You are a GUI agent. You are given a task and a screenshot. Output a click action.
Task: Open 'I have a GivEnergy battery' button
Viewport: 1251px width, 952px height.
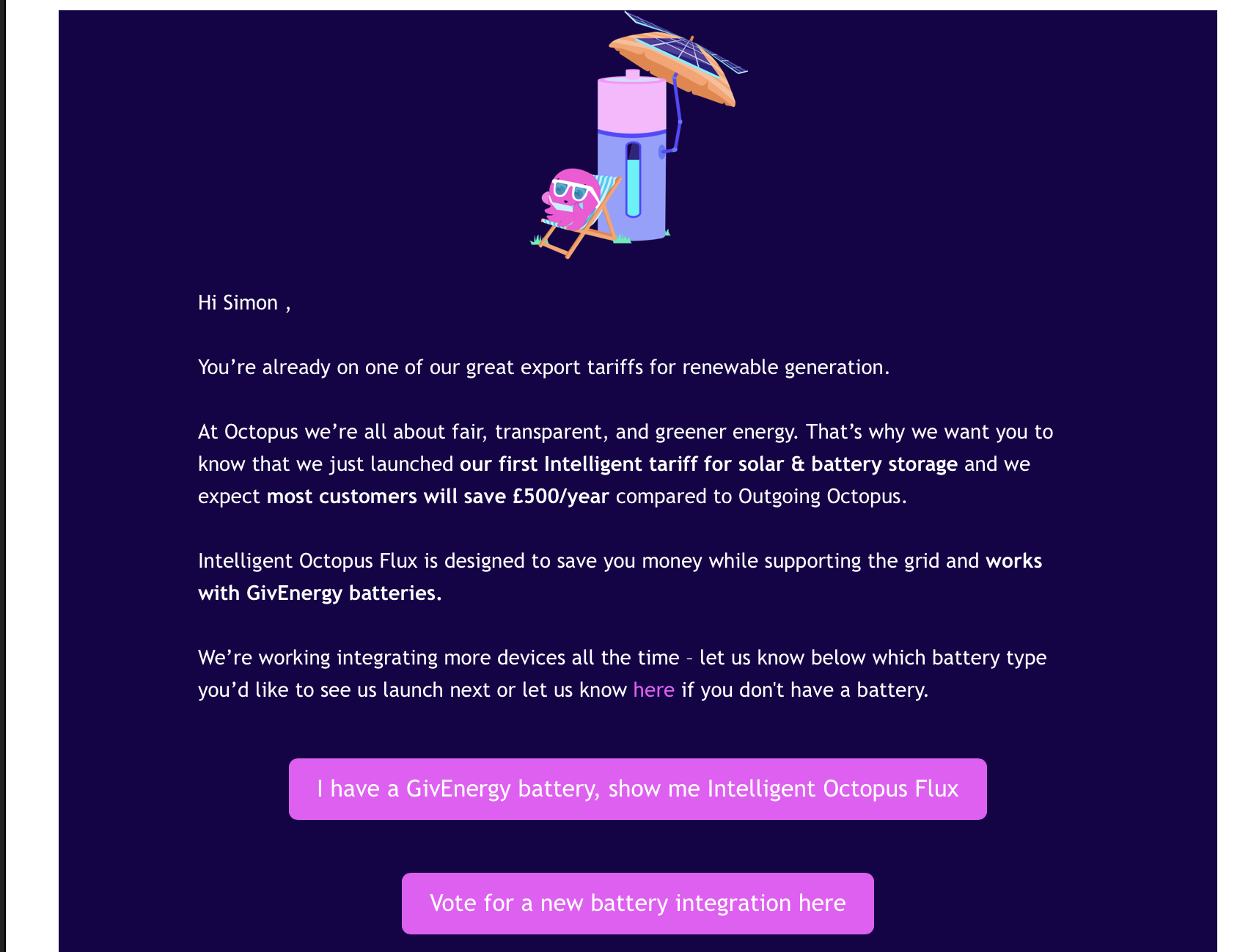(x=638, y=789)
